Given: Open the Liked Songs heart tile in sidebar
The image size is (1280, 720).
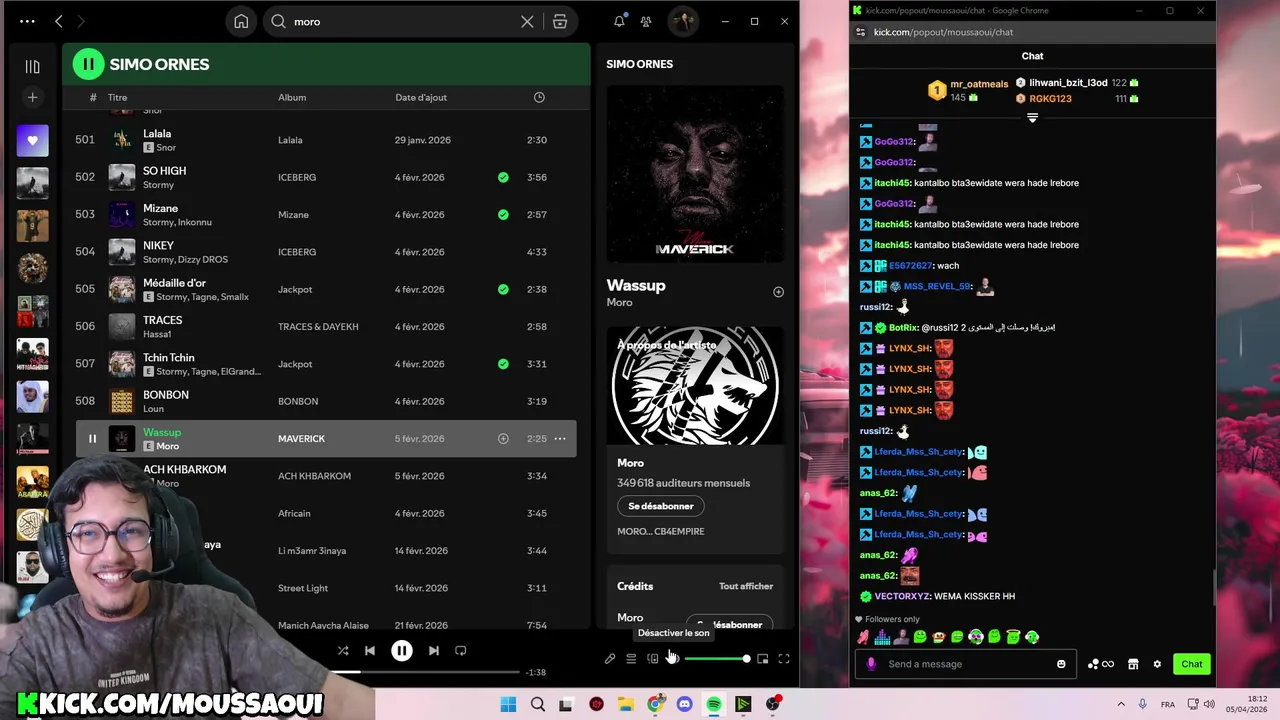Looking at the screenshot, I should (32, 141).
